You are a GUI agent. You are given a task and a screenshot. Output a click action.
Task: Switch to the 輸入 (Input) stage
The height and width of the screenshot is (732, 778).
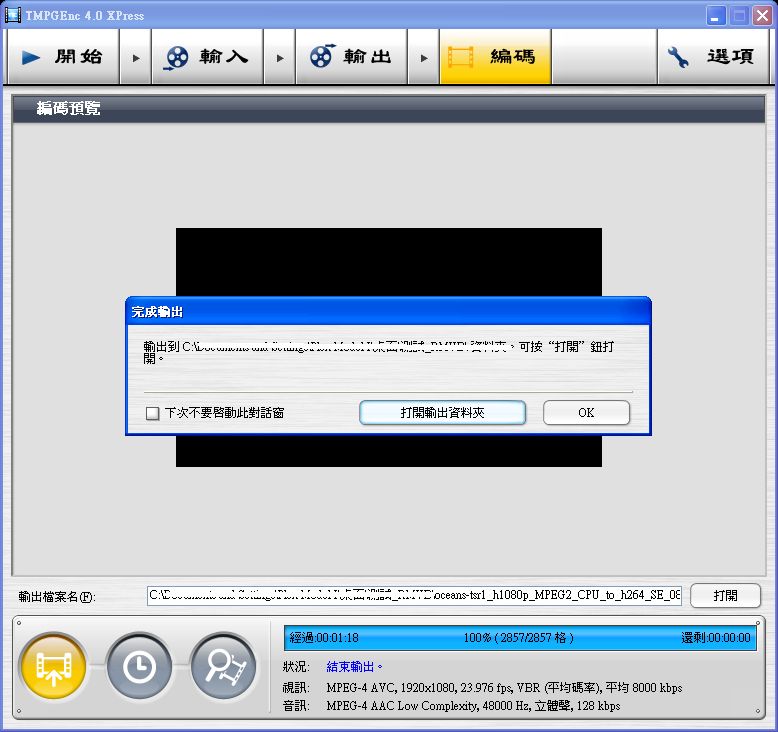tap(207, 57)
